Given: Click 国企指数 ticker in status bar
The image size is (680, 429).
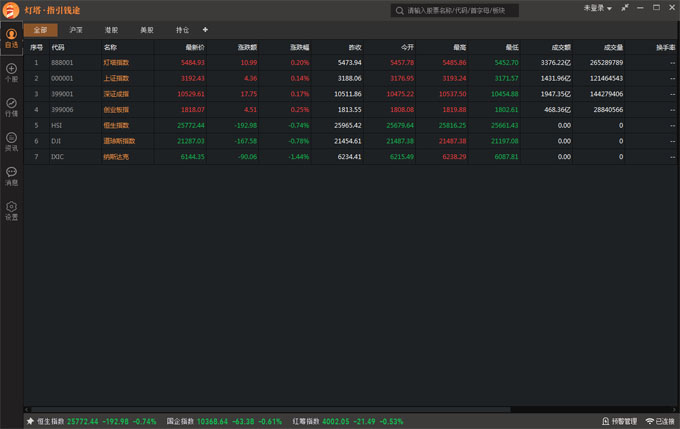Looking at the screenshot, I should tap(224, 421).
